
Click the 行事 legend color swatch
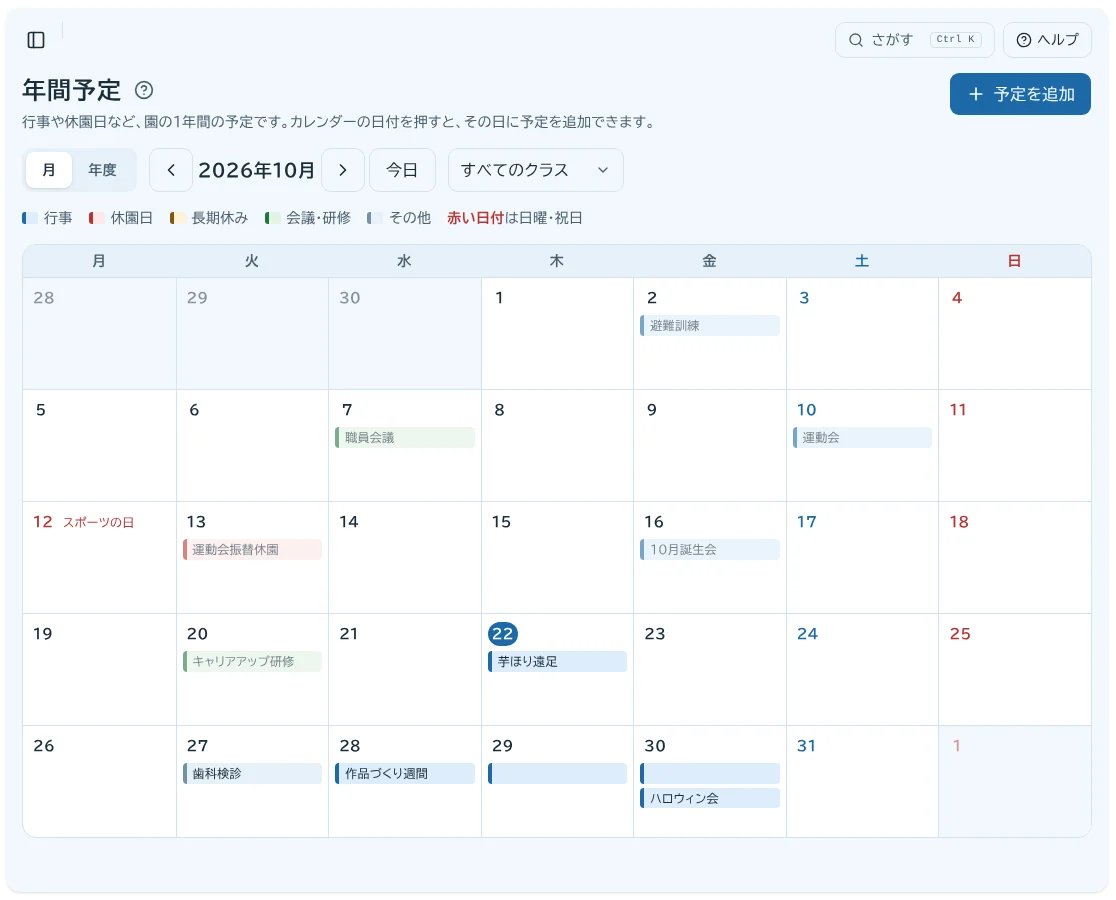click(29, 218)
